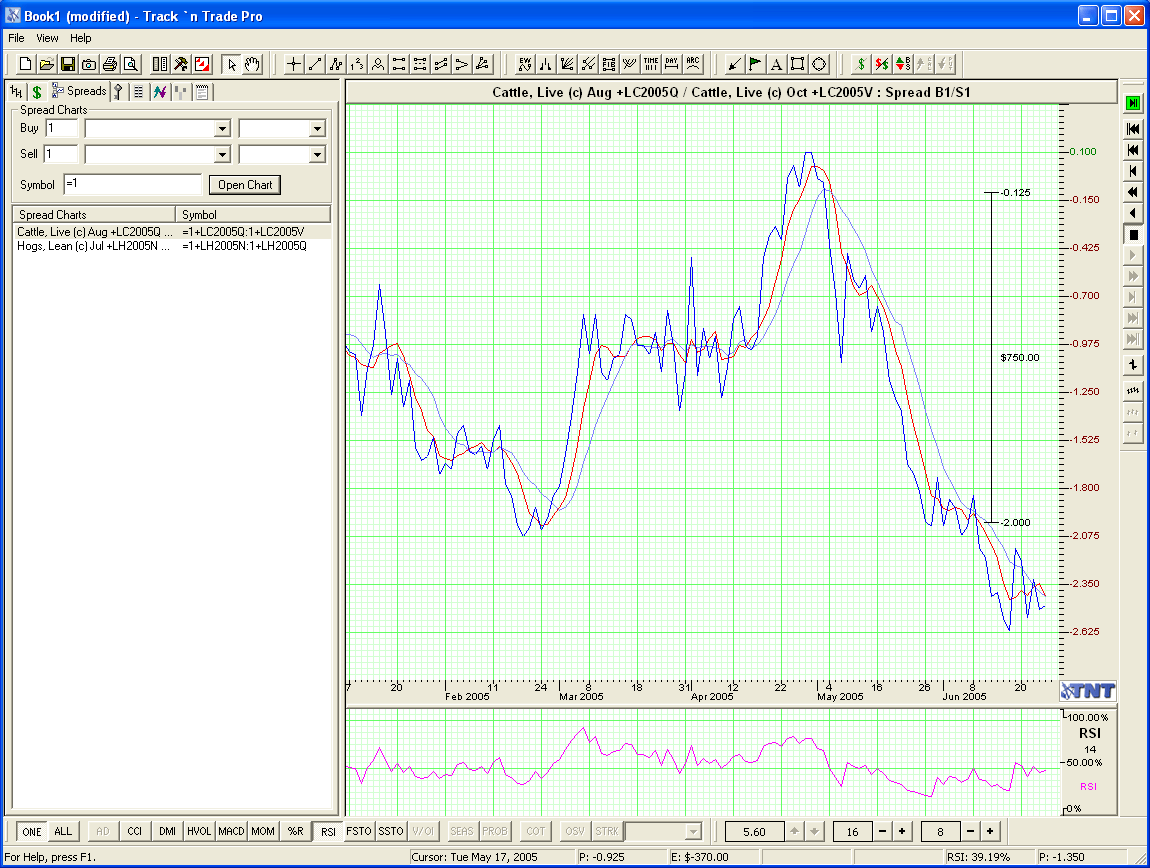Choose the Fibonacci (FIB) tool
Image resolution: width=1150 pixels, height=868 pixels.
click(609, 64)
